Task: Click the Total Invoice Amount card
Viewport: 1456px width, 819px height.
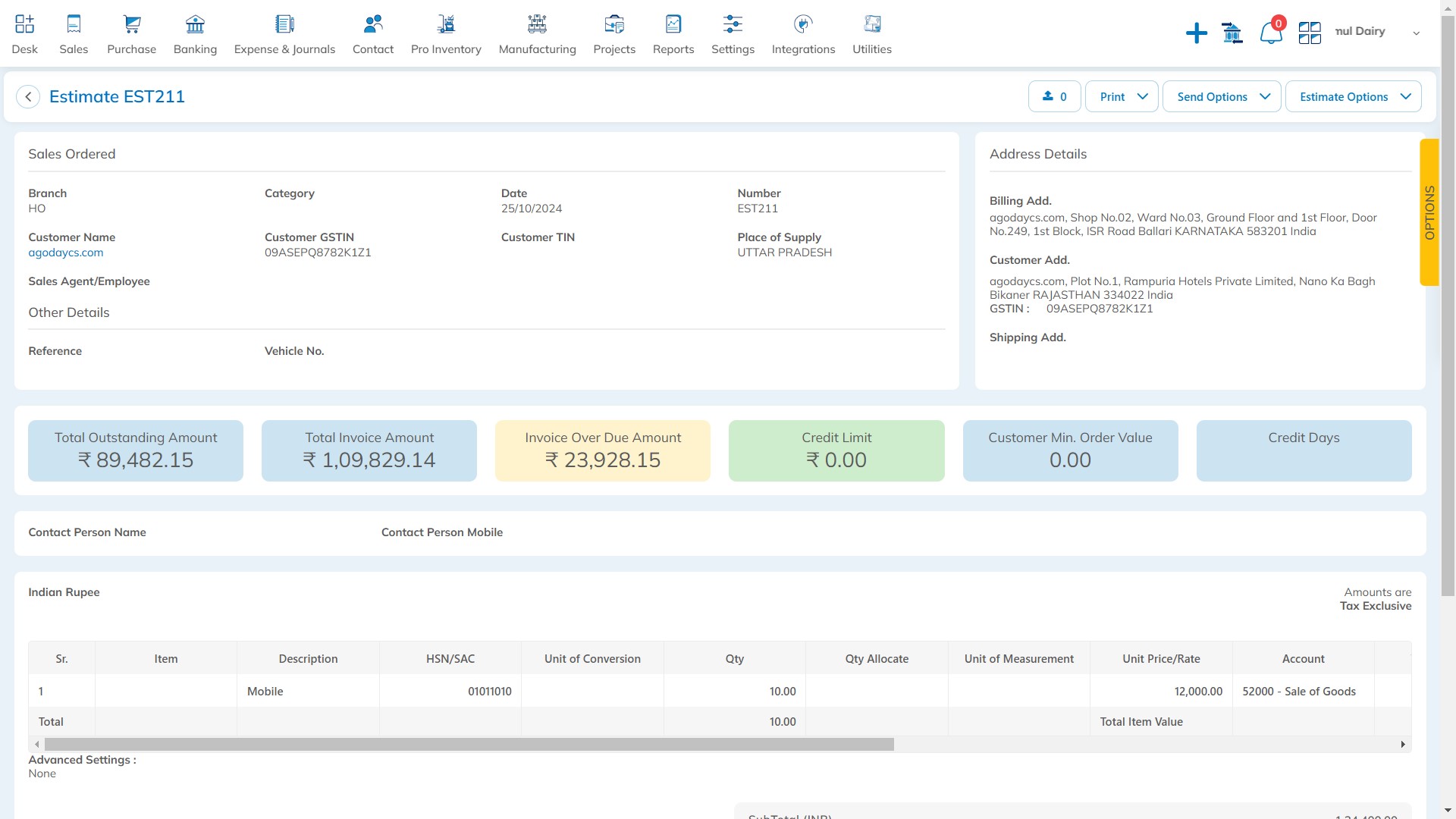Action: 369,450
